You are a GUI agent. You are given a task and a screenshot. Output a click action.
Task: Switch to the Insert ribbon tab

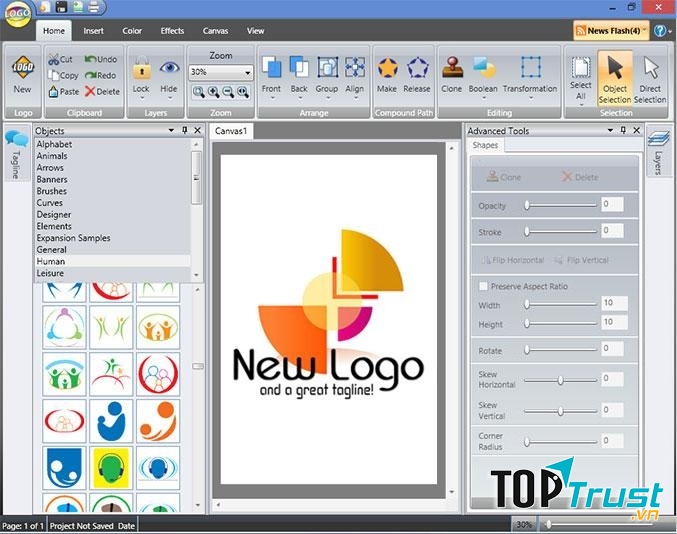tap(93, 31)
